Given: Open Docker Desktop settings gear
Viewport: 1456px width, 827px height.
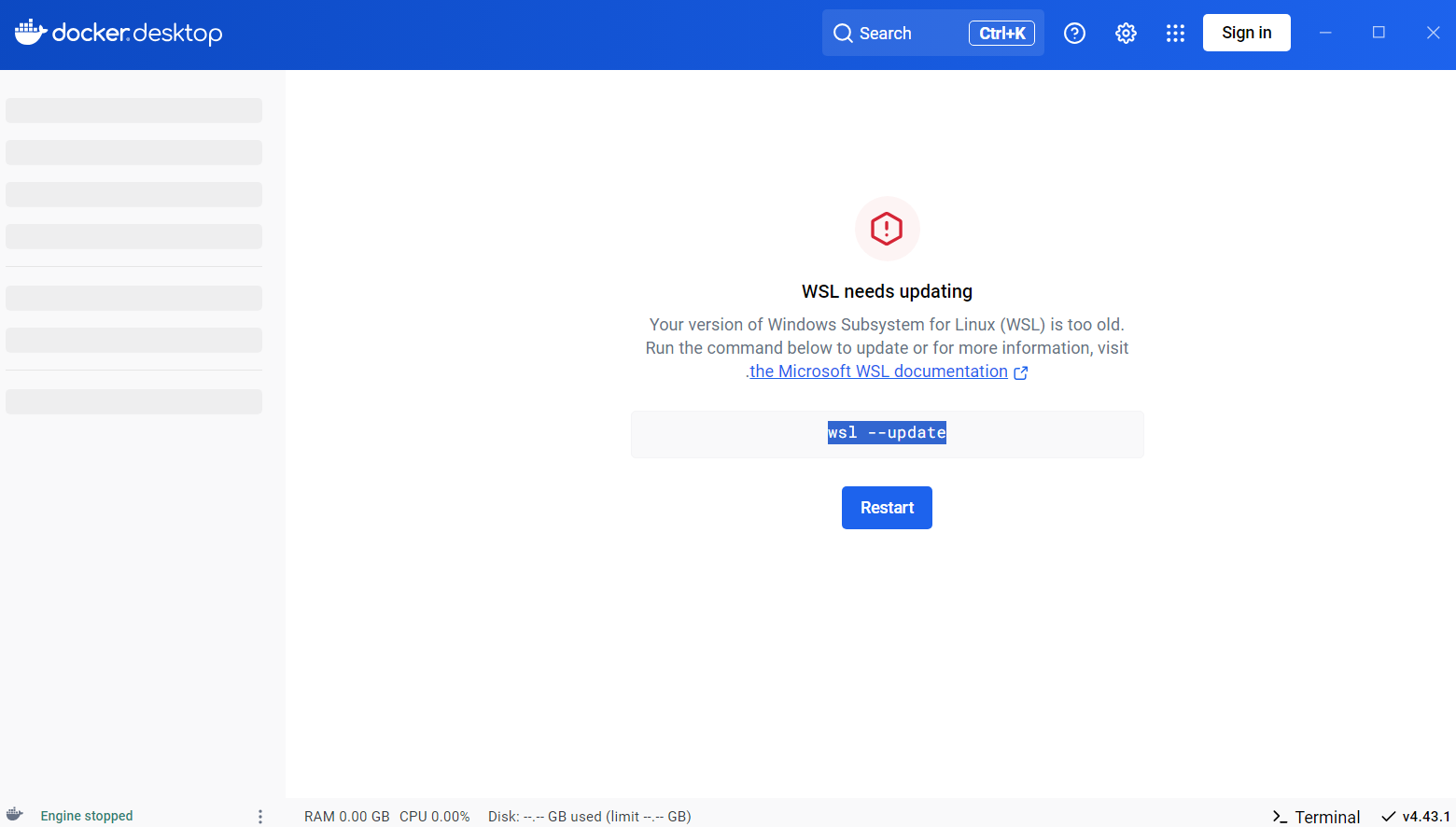Looking at the screenshot, I should pos(1126,33).
